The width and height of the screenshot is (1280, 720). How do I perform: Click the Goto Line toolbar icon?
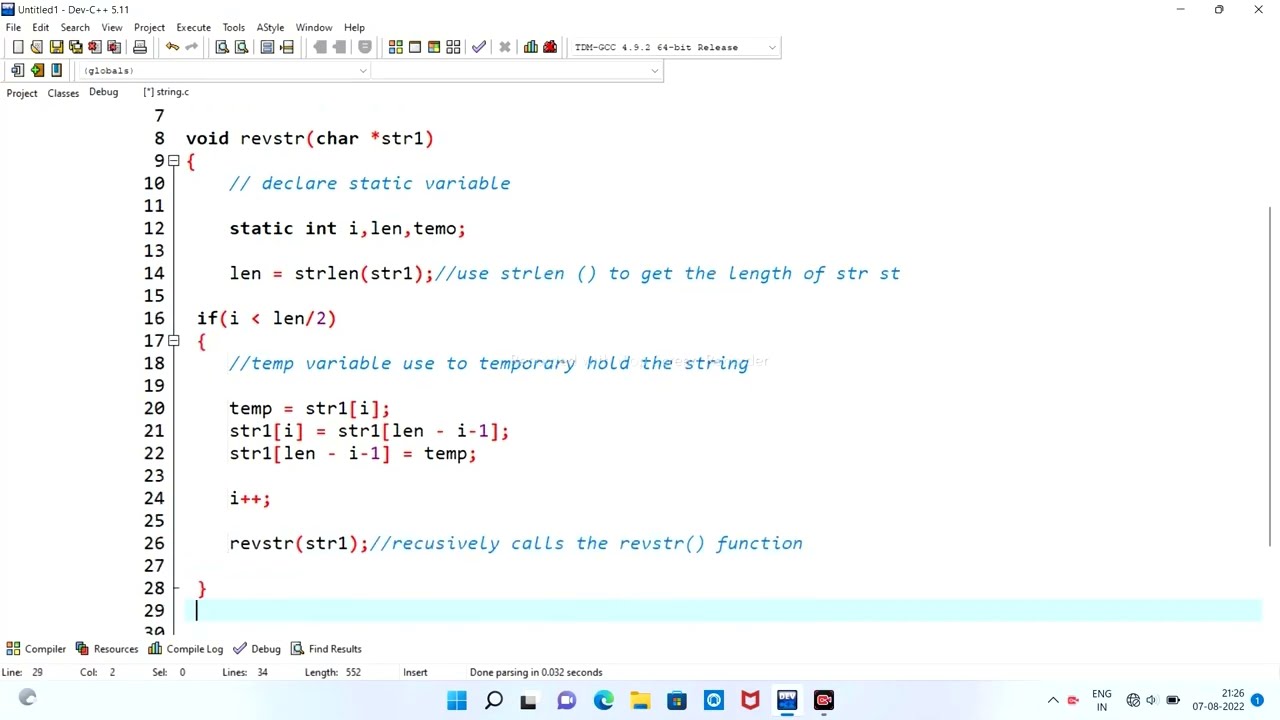tap(287, 47)
